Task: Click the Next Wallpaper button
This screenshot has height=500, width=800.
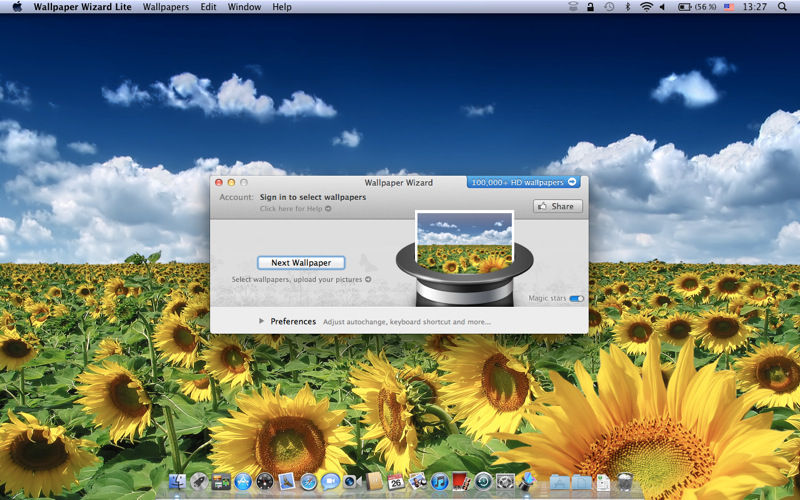Action: point(301,262)
